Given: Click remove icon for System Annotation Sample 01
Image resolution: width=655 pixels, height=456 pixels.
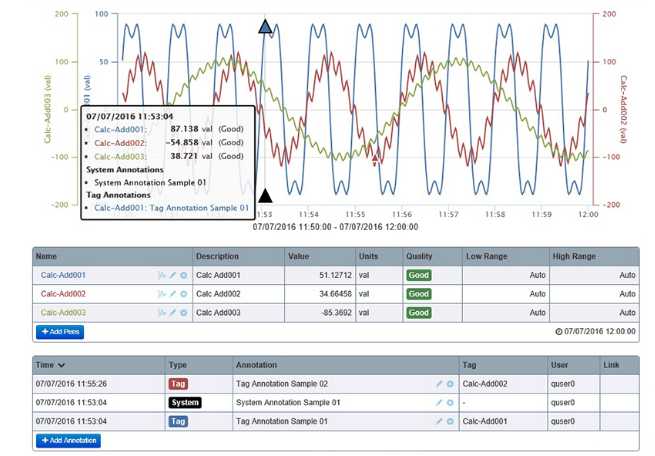Looking at the screenshot, I should tap(450, 402).
